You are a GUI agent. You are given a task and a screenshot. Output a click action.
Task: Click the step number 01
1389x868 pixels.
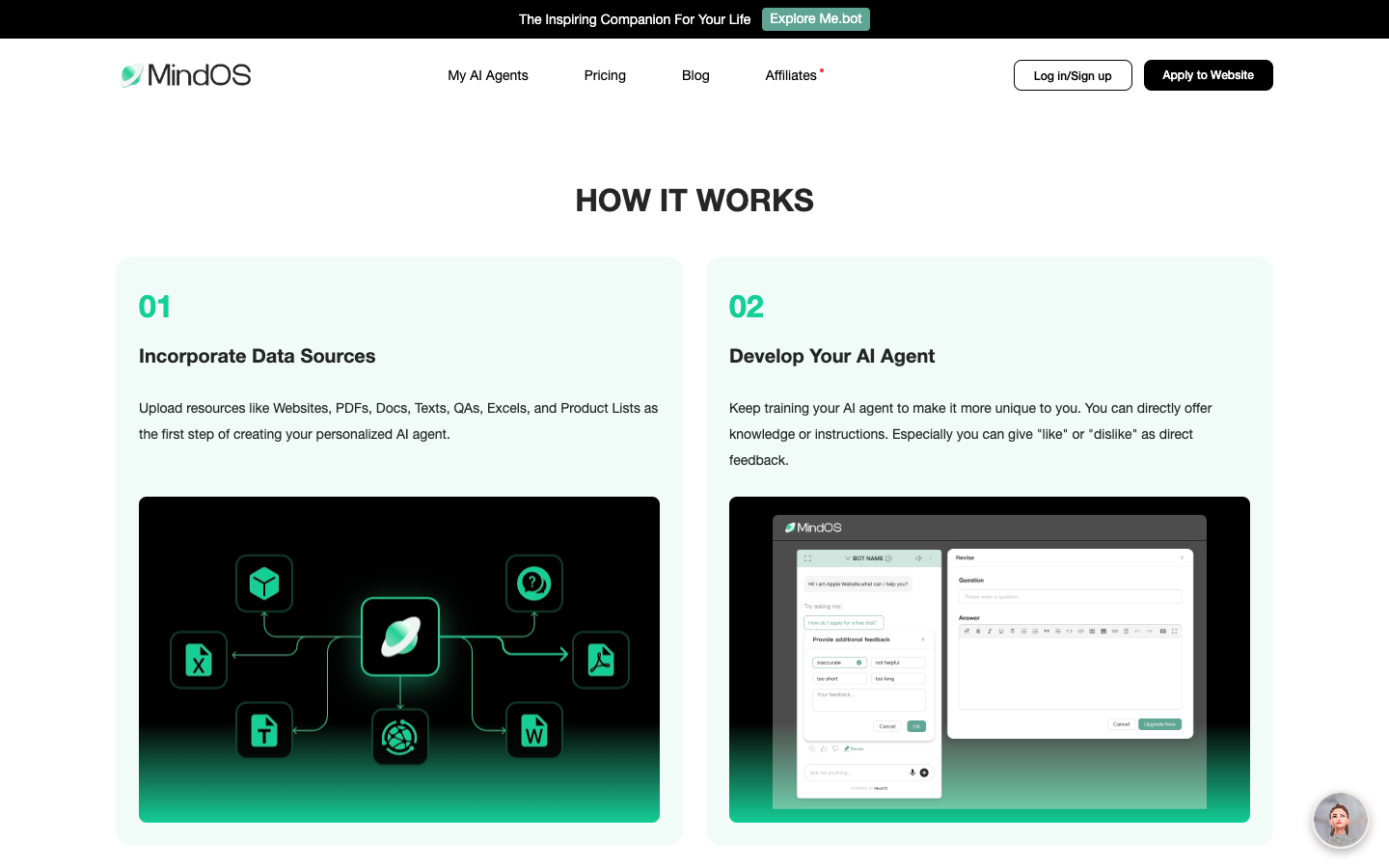click(x=155, y=307)
